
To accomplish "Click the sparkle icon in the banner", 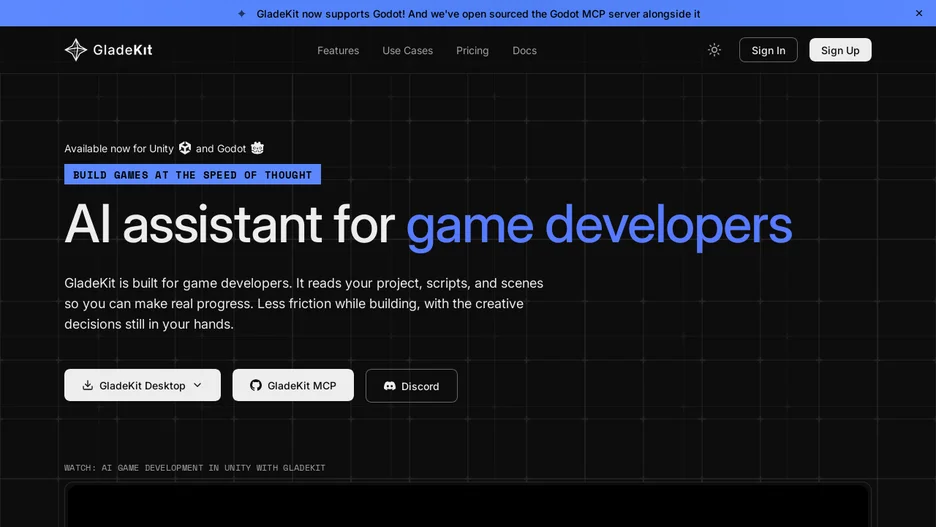I will pyautogui.click(x=242, y=14).
